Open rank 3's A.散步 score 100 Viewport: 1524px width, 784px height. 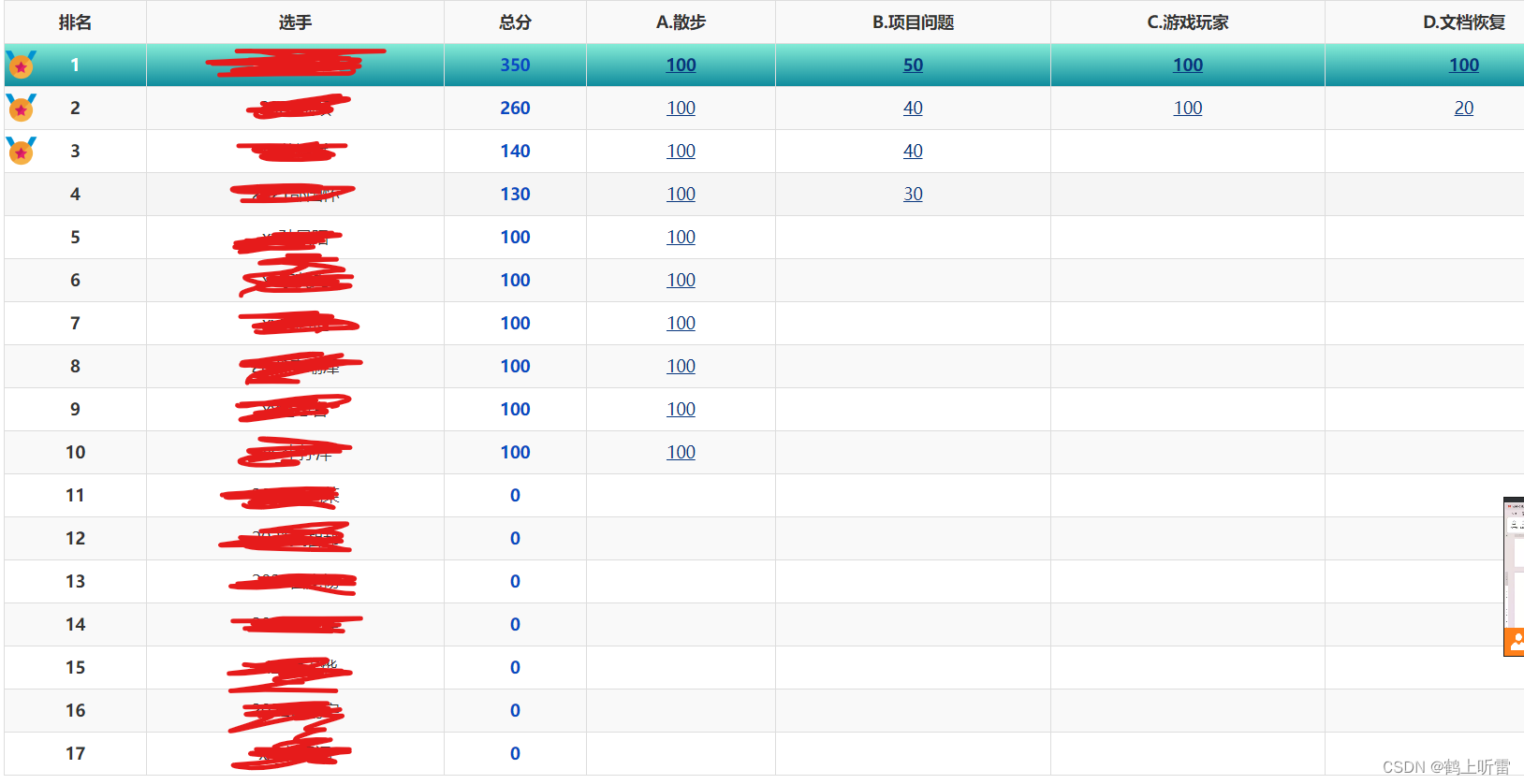coord(681,151)
